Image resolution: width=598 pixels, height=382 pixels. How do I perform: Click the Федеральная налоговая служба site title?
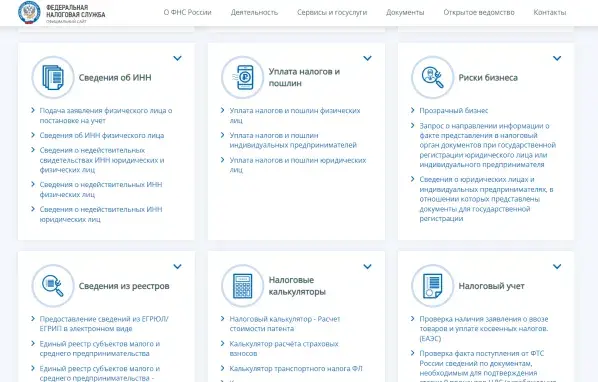[x=76, y=11]
